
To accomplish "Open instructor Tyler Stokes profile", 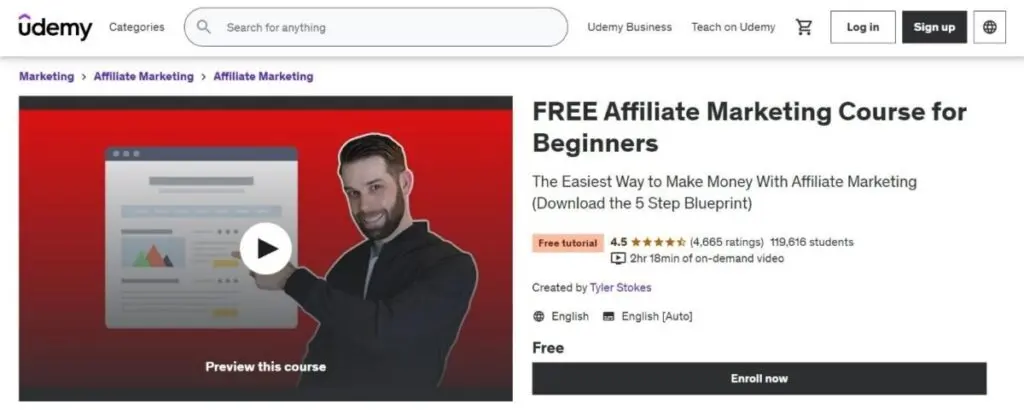I will pos(620,287).
